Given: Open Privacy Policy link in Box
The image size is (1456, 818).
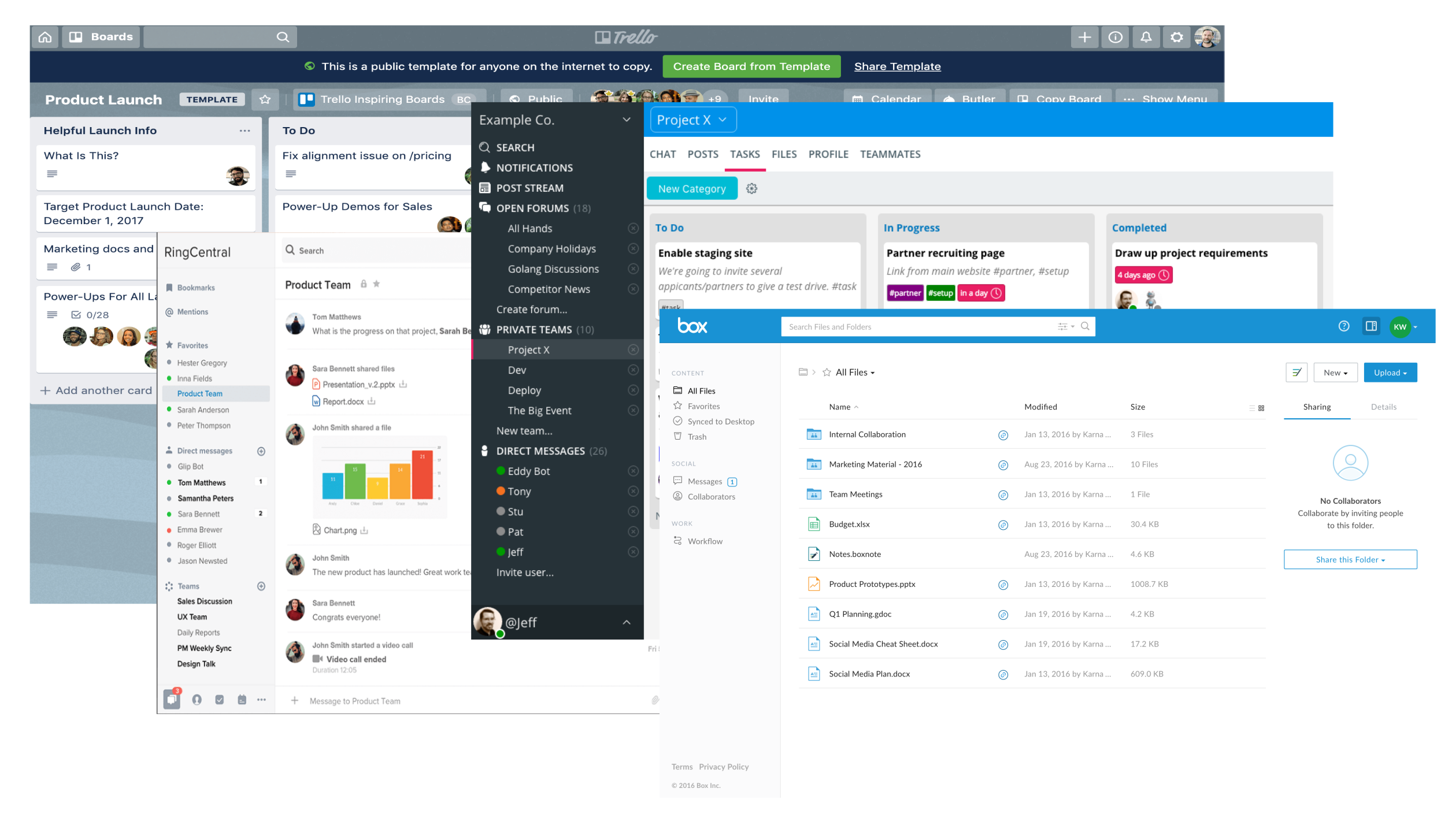Looking at the screenshot, I should click(x=723, y=767).
